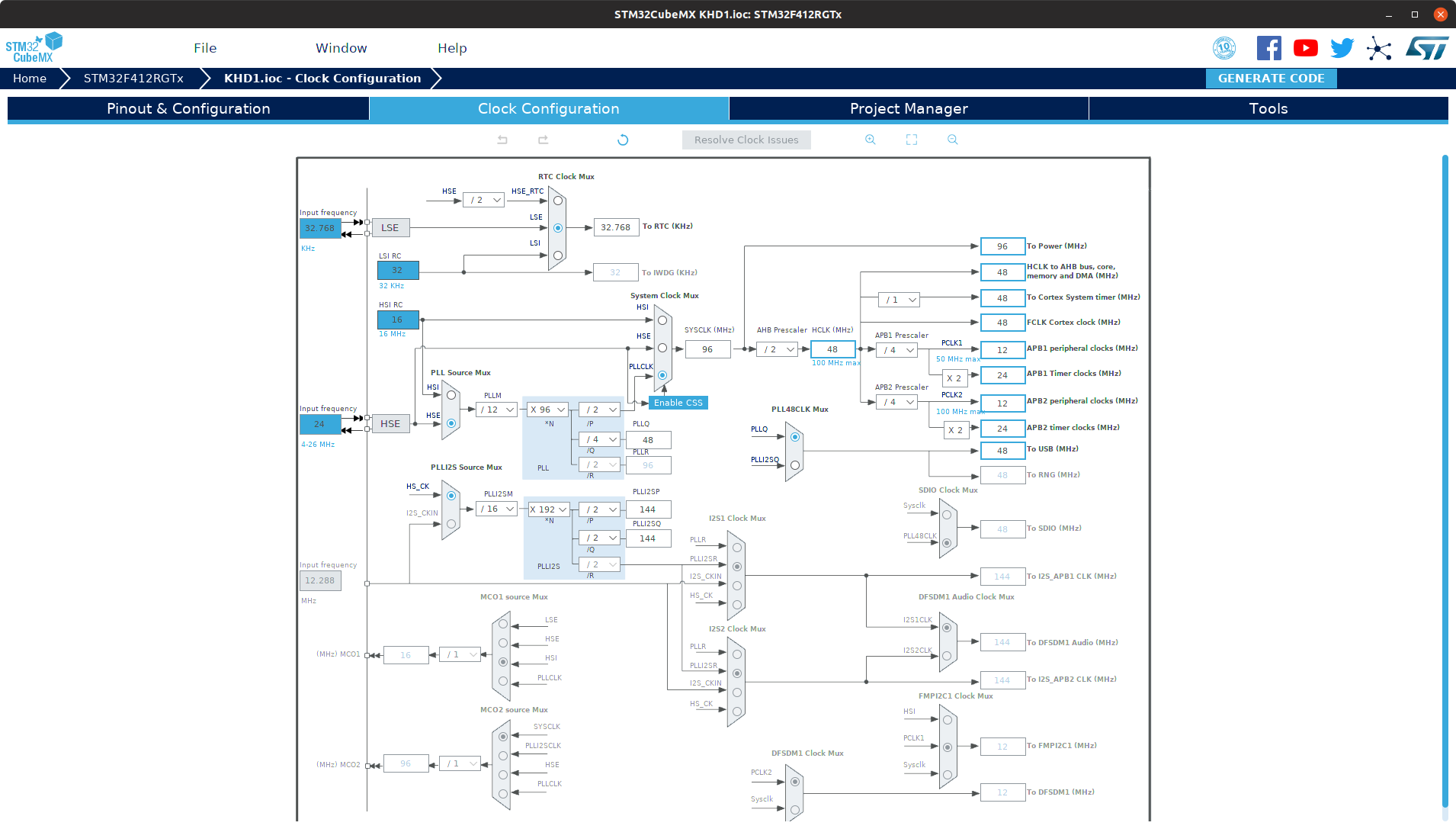Open the PLL /P divider dropdown
This screenshot has width=1456, height=829.
599,410
